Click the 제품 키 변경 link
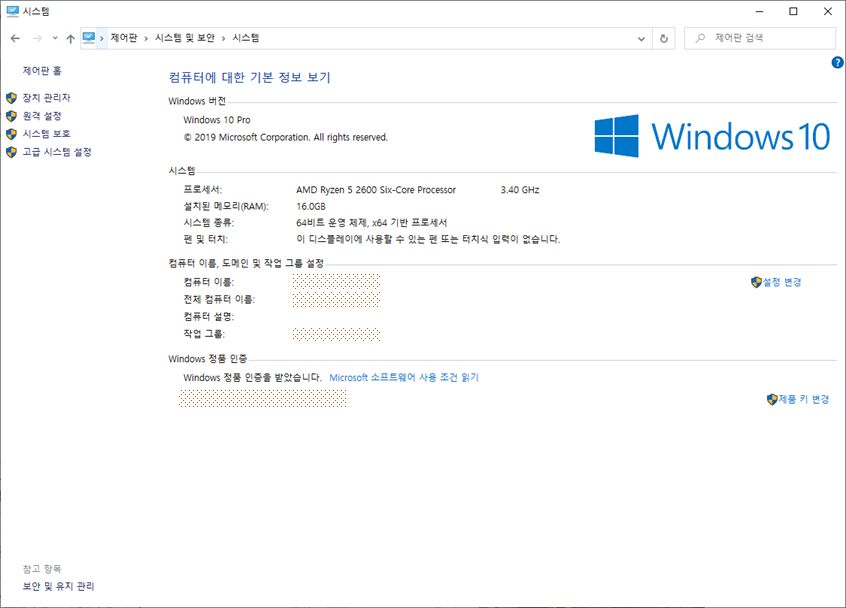Image resolution: width=846 pixels, height=608 pixels. pyautogui.click(x=803, y=399)
